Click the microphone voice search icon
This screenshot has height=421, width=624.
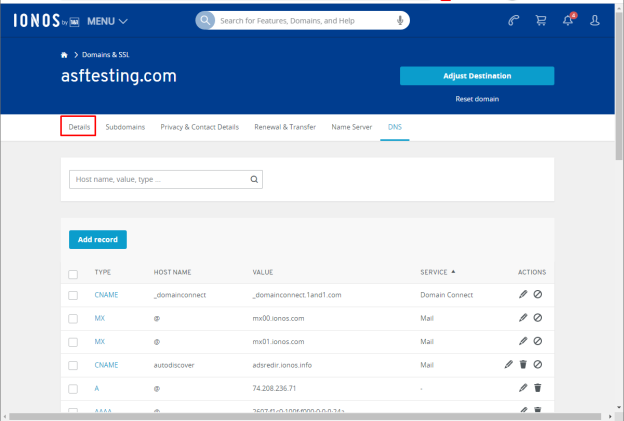(400, 21)
